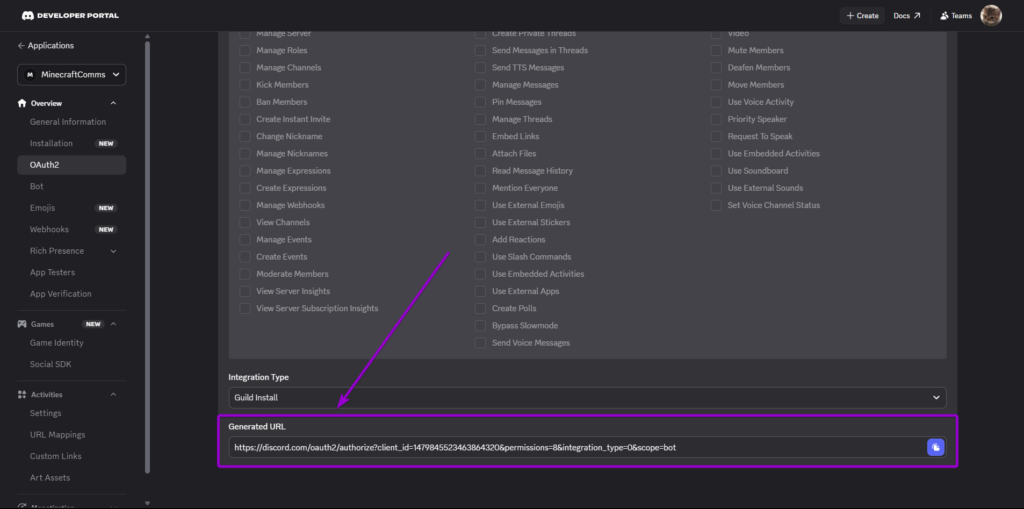The height and width of the screenshot is (509, 1024).
Task: Go to General Information page
Action: (x=68, y=122)
